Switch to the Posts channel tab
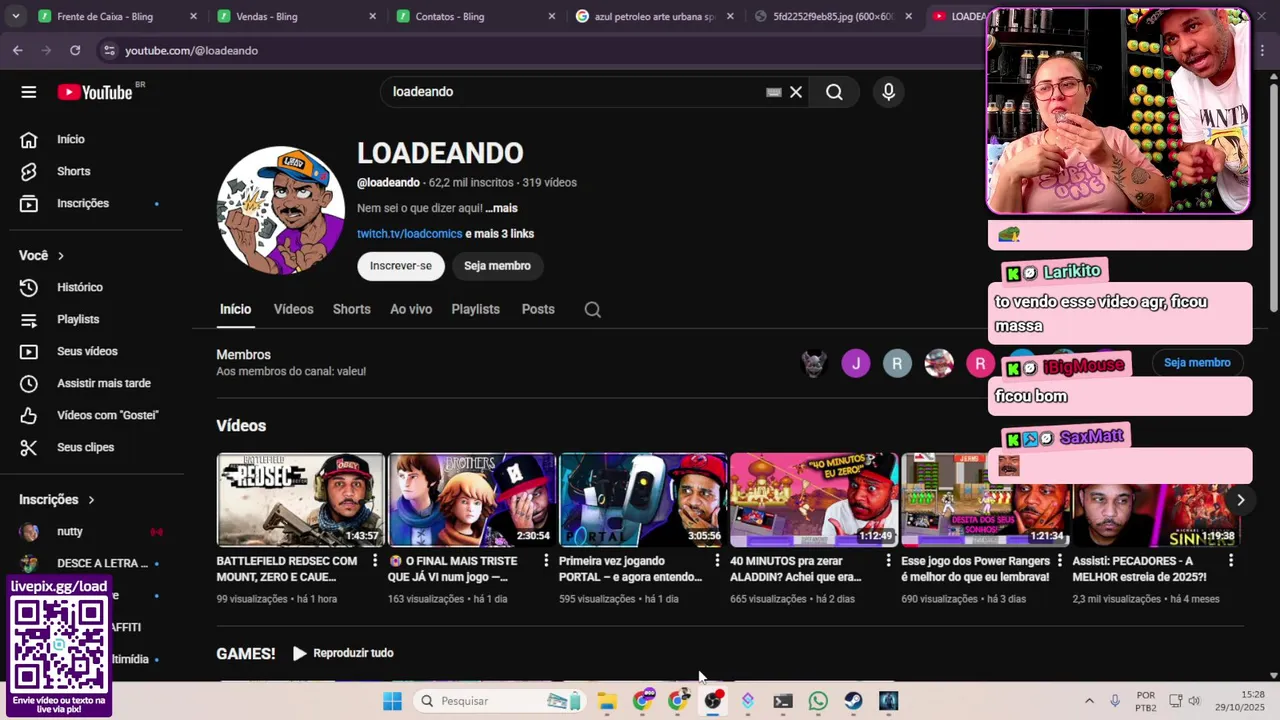This screenshot has height=720, width=1280. click(538, 310)
